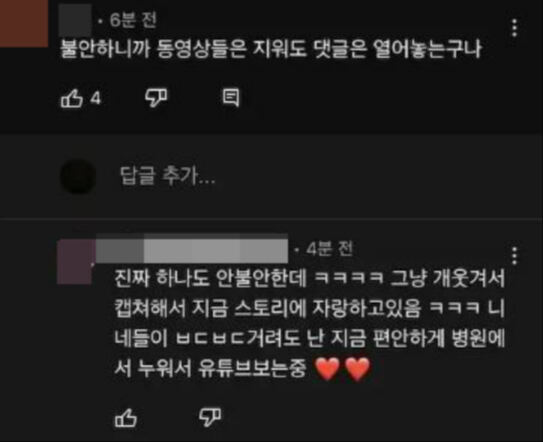
Task: Open more options for the 6분 전 comment
Action: click(514, 28)
